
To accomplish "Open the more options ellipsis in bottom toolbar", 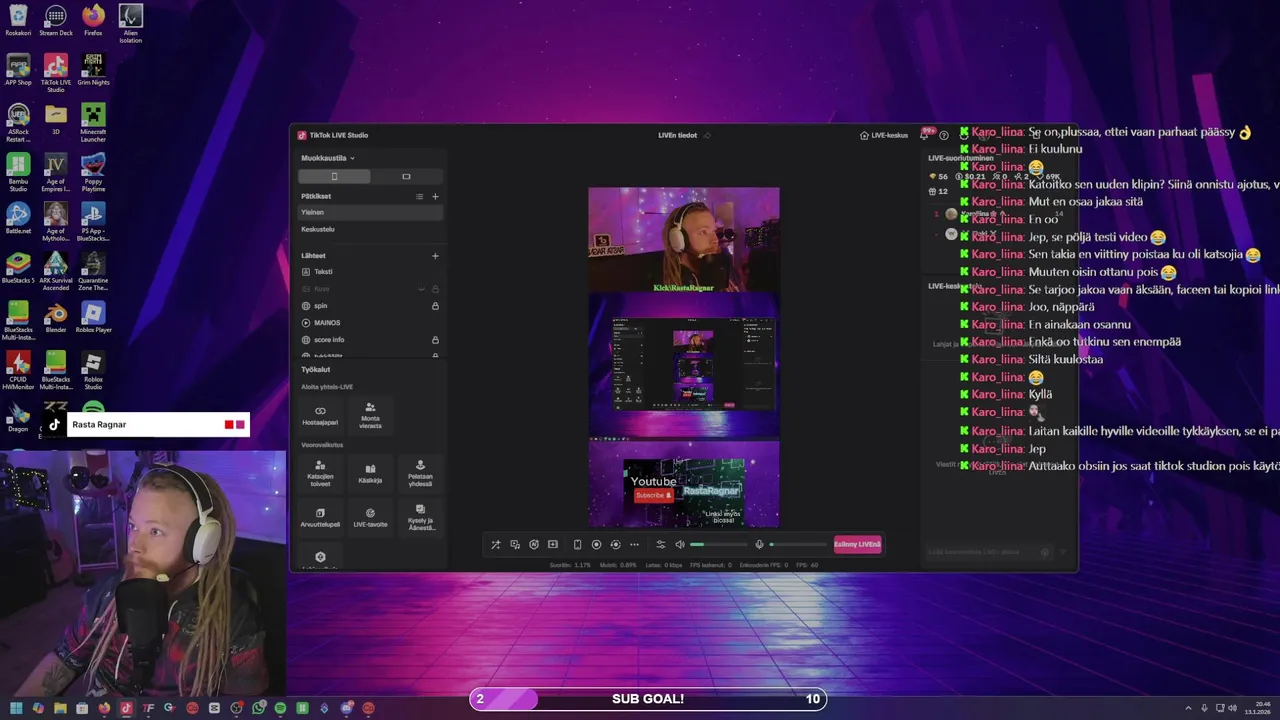I will tap(634, 545).
